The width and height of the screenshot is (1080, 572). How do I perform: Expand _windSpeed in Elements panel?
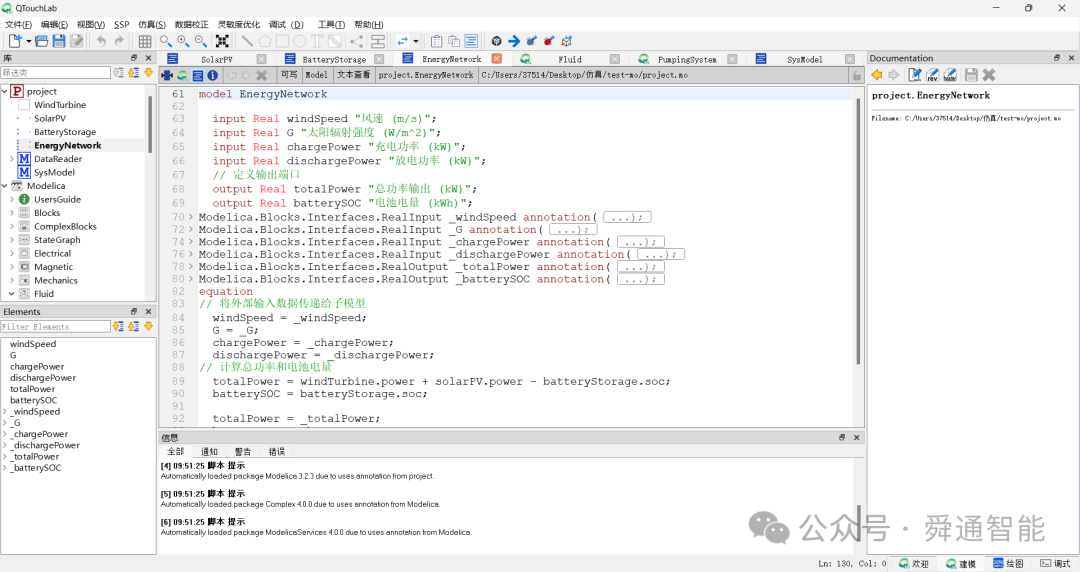click(x=5, y=411)
